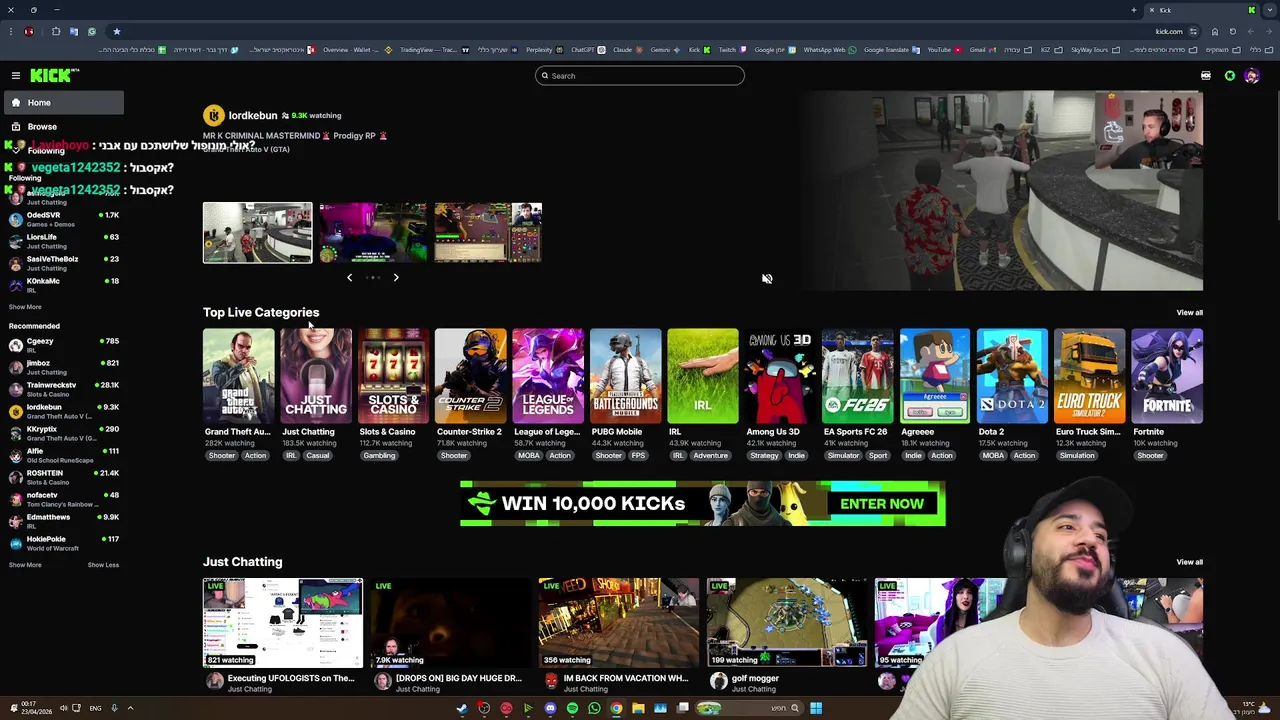Open the Just Chatting category card
The width and height of the screenshot is (1280, 720).
click(316, 376)
